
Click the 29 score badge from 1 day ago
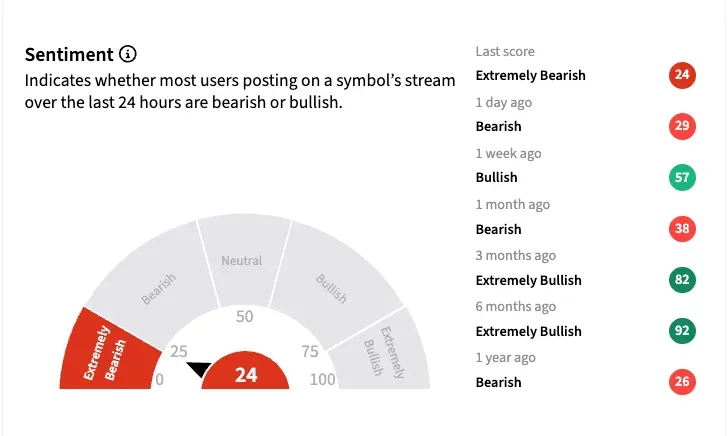tap(682, 126)
